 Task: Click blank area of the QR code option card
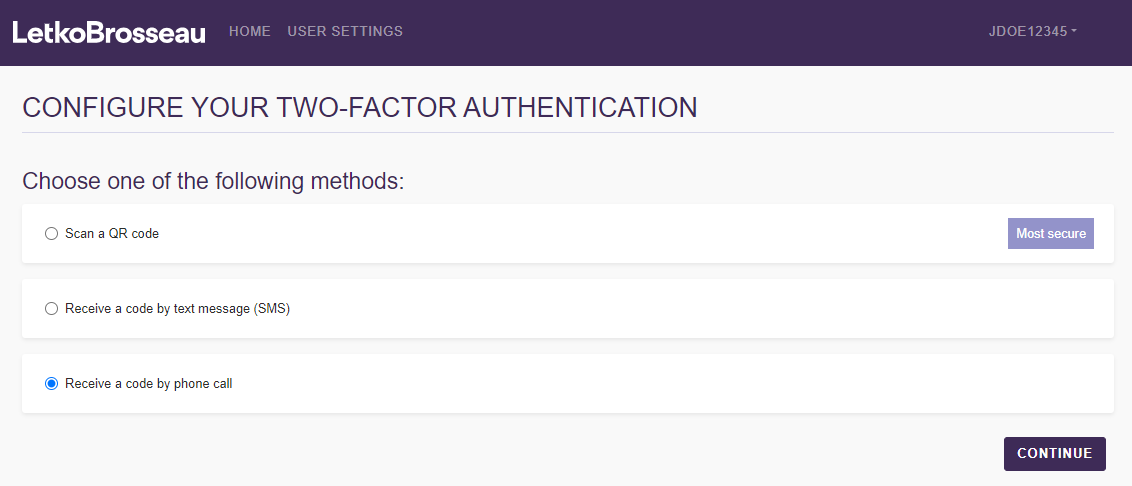click(600, 234)
